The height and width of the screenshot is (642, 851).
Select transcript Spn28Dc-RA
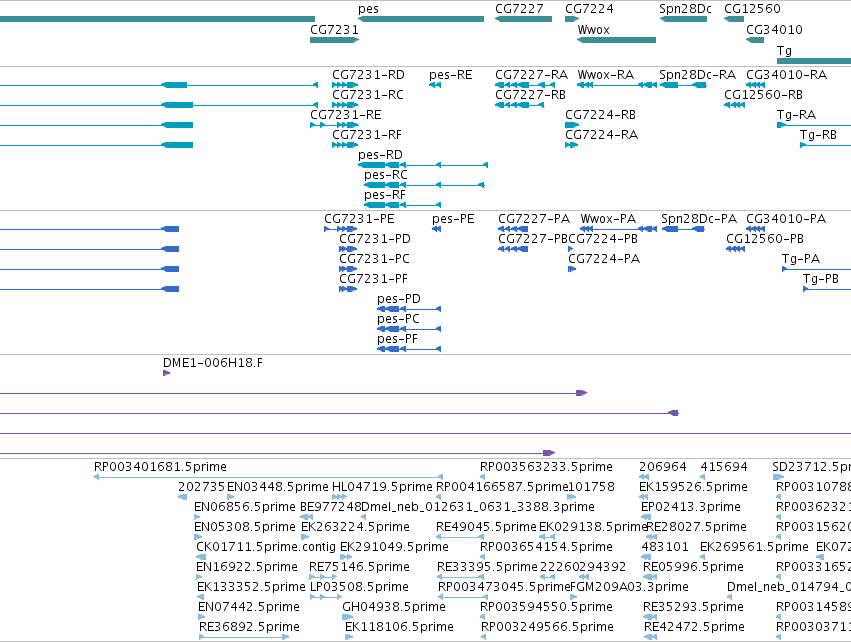[x=683, y=85]
